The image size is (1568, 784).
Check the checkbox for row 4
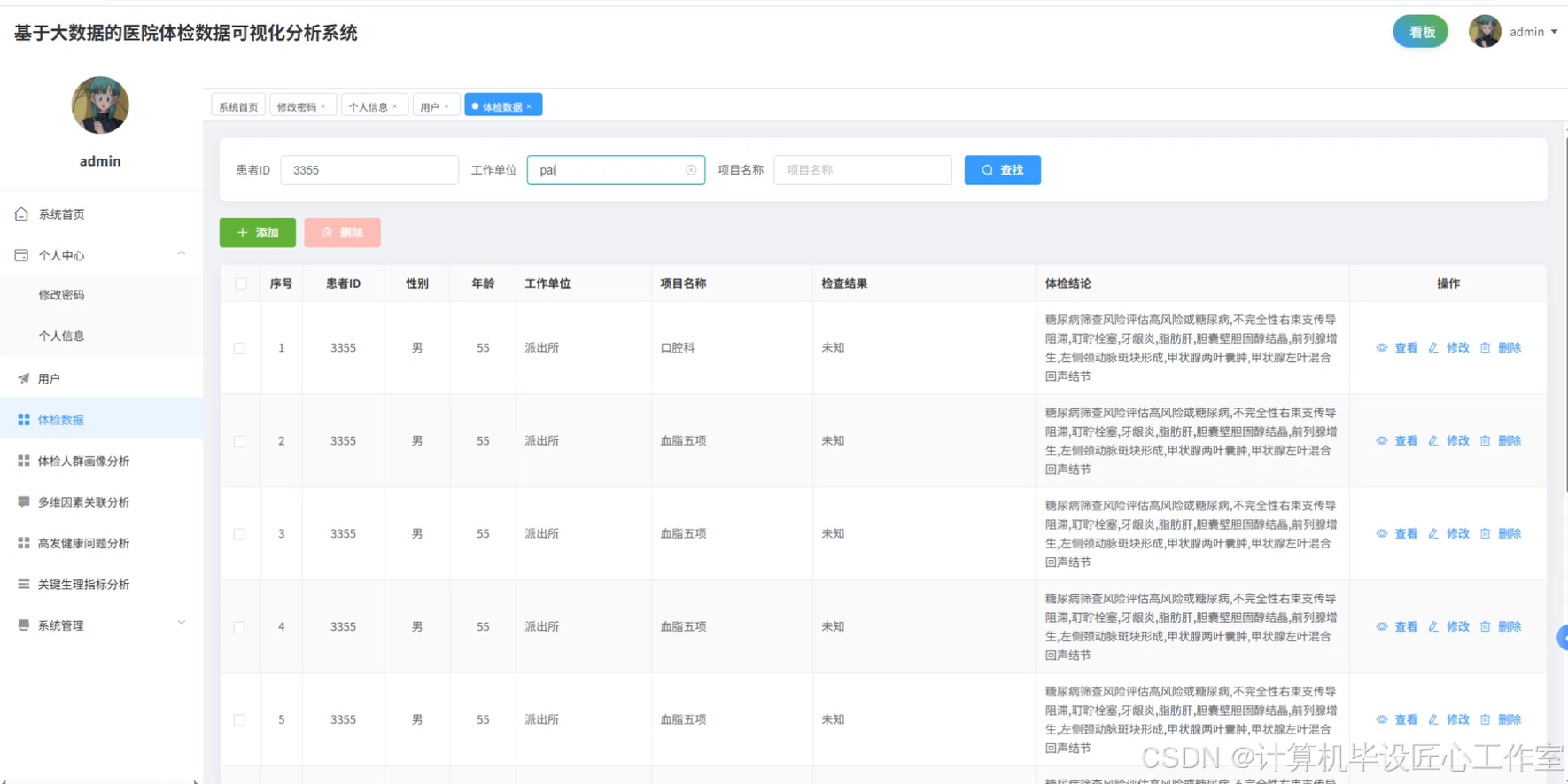239,627
